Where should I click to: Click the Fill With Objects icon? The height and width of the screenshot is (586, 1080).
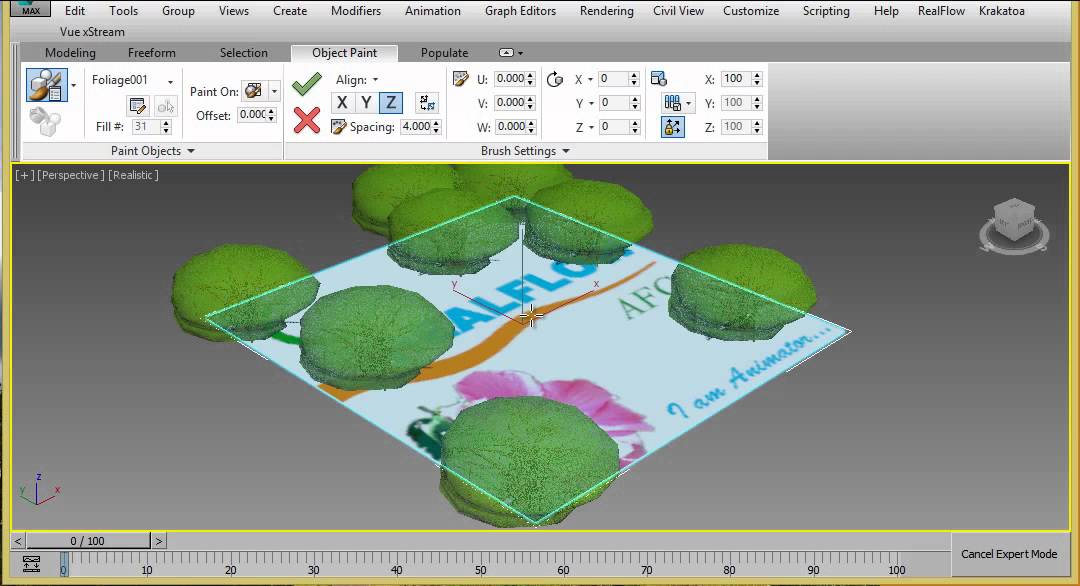coord(45,121)
